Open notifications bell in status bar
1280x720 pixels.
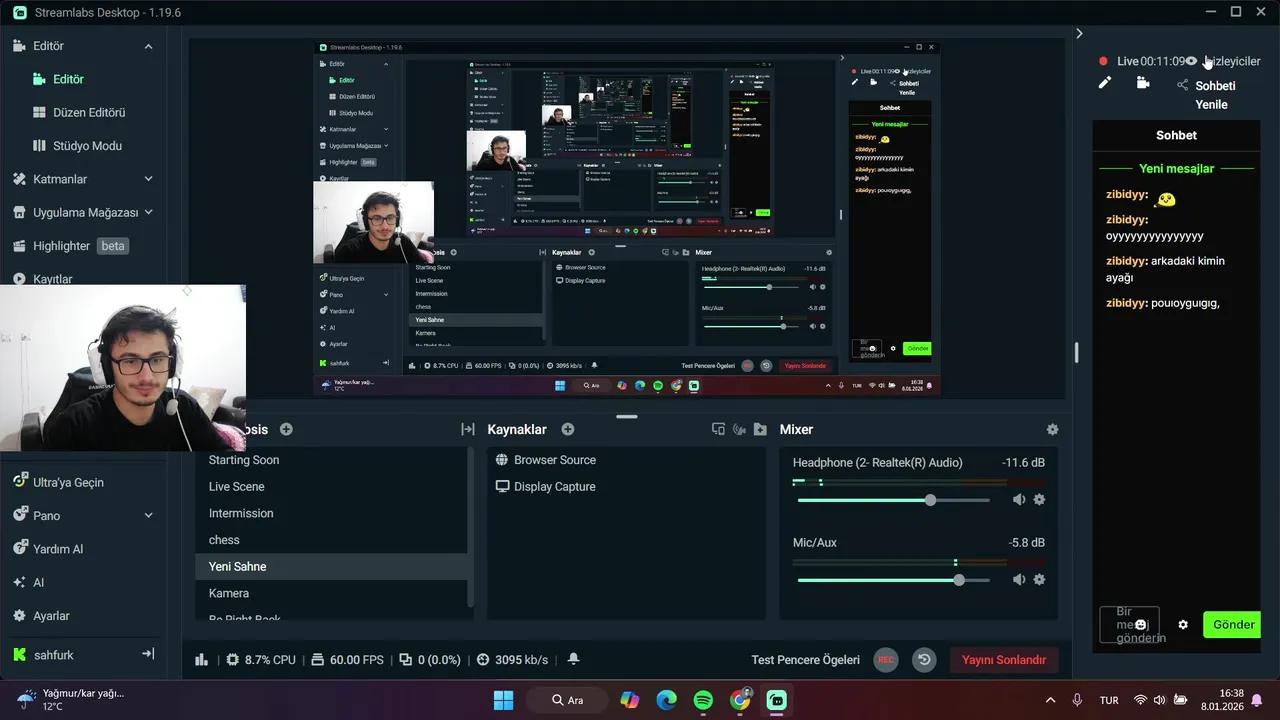coord(573,659)
